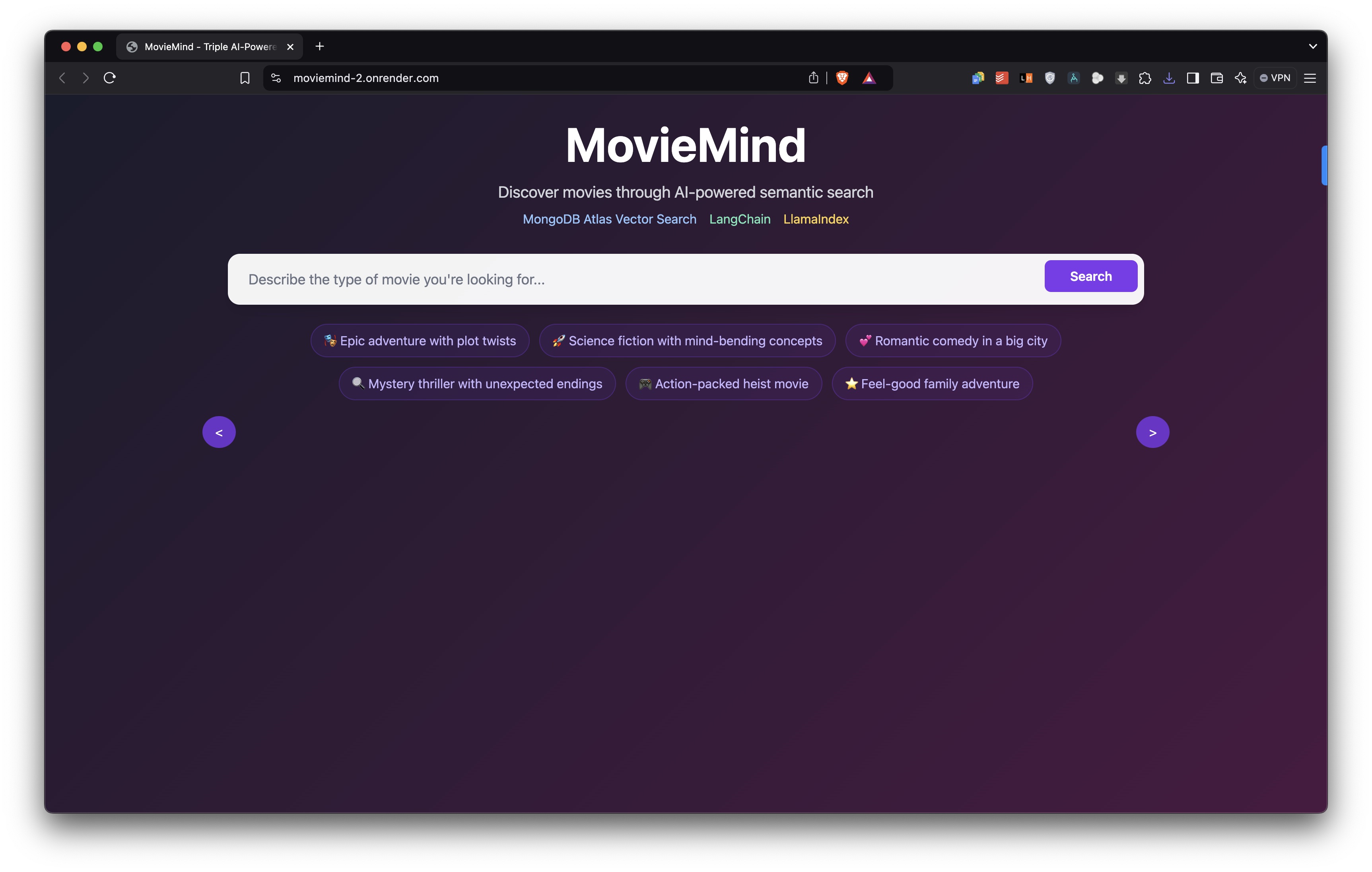Image resolution: width=1372 pixels, height=872 pixels.
Task: Go to next carousel slide arrow
Action: coord(1152,432)
